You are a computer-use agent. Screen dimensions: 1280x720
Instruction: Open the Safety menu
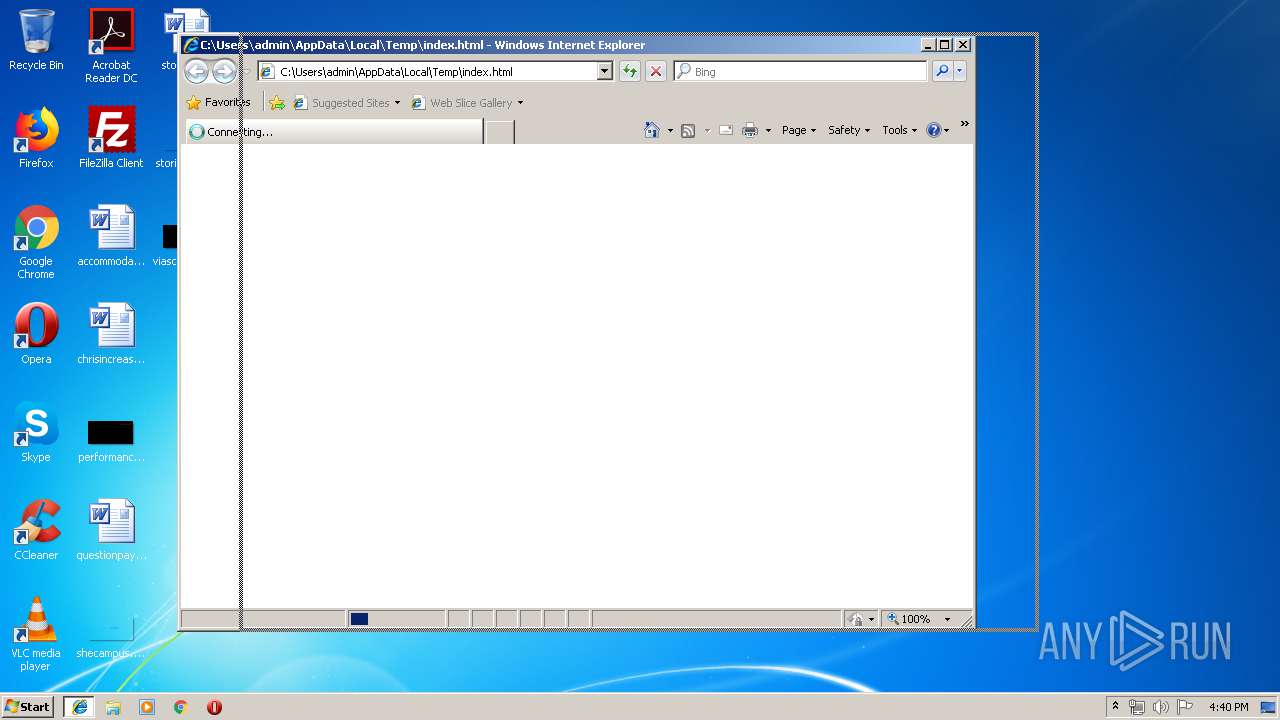pyautogui.click(x=849, y=130)
